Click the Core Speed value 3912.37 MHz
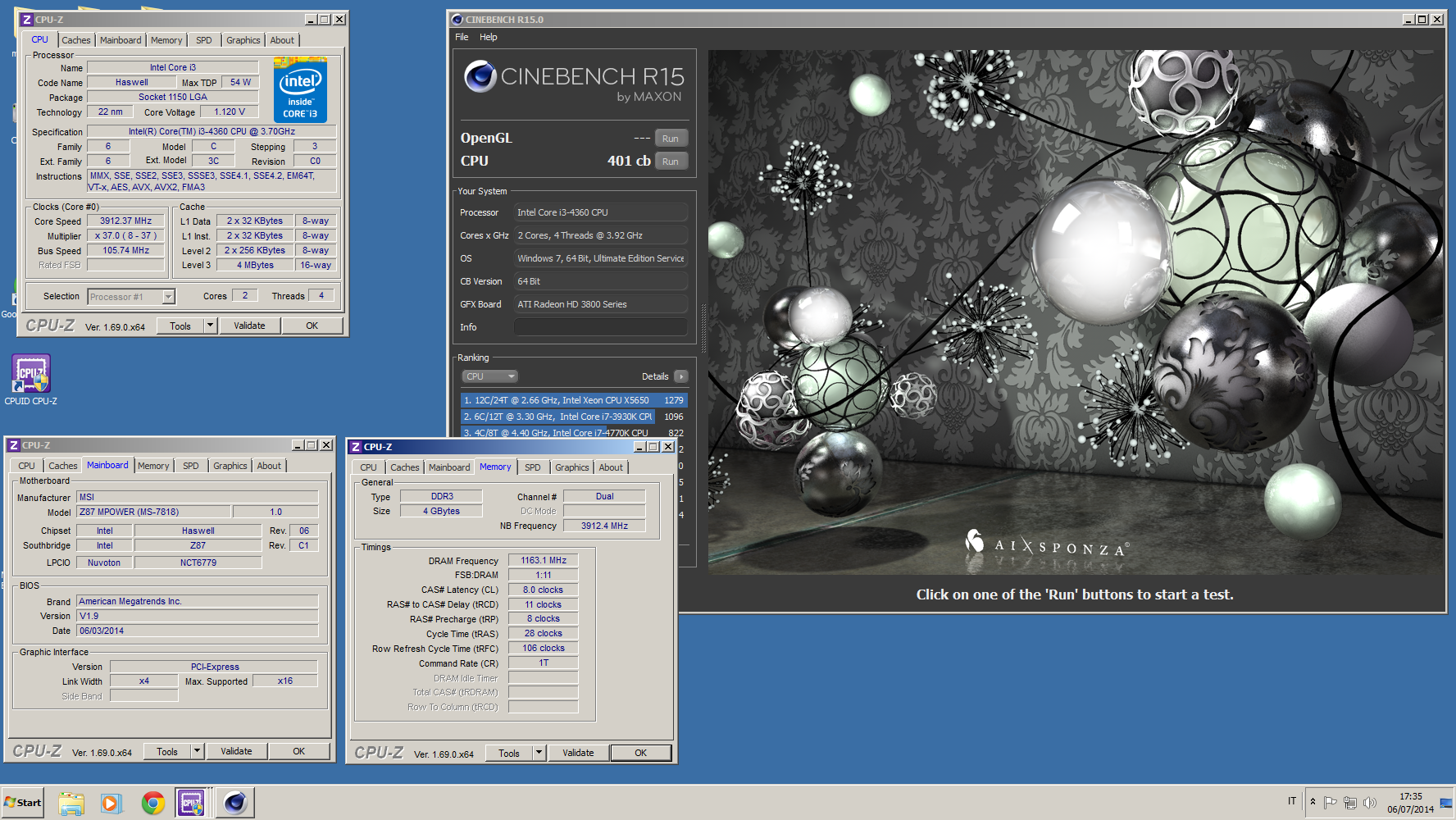The height and width of the screenshot is (820, 1456). click(x=126, y=221)
